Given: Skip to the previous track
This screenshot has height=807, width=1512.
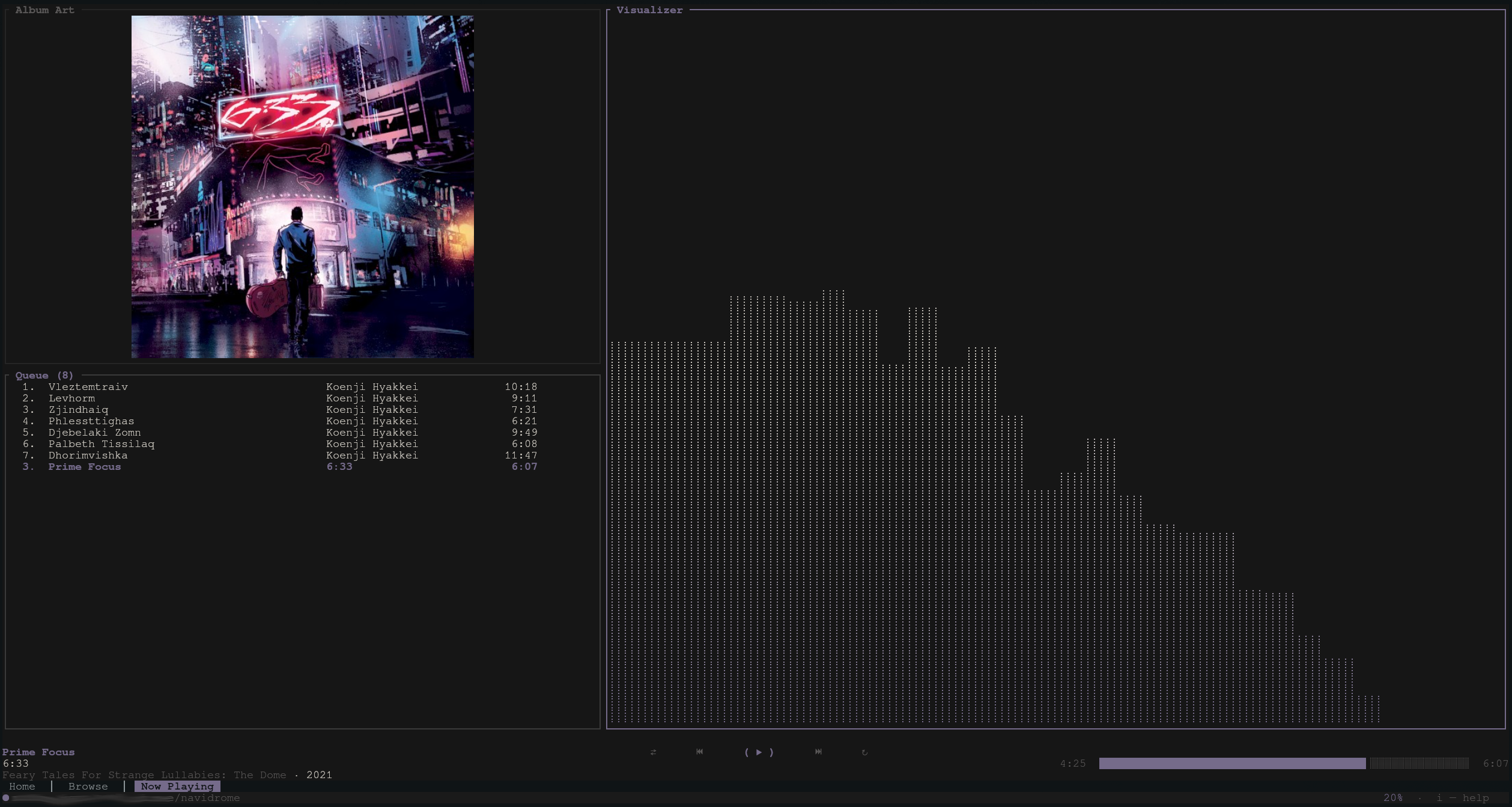Looking at the screenshot, I should coord(699,752).
